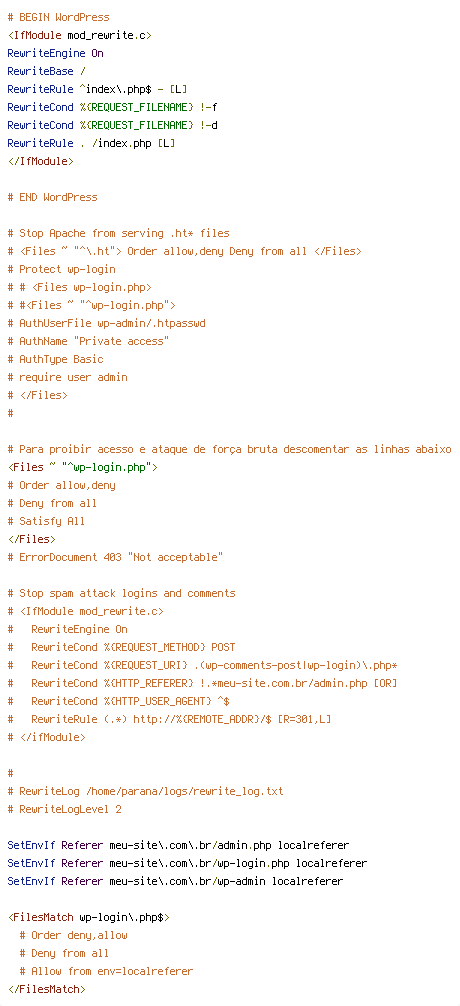Click the ErrorDocument 403 comment line

115,556
